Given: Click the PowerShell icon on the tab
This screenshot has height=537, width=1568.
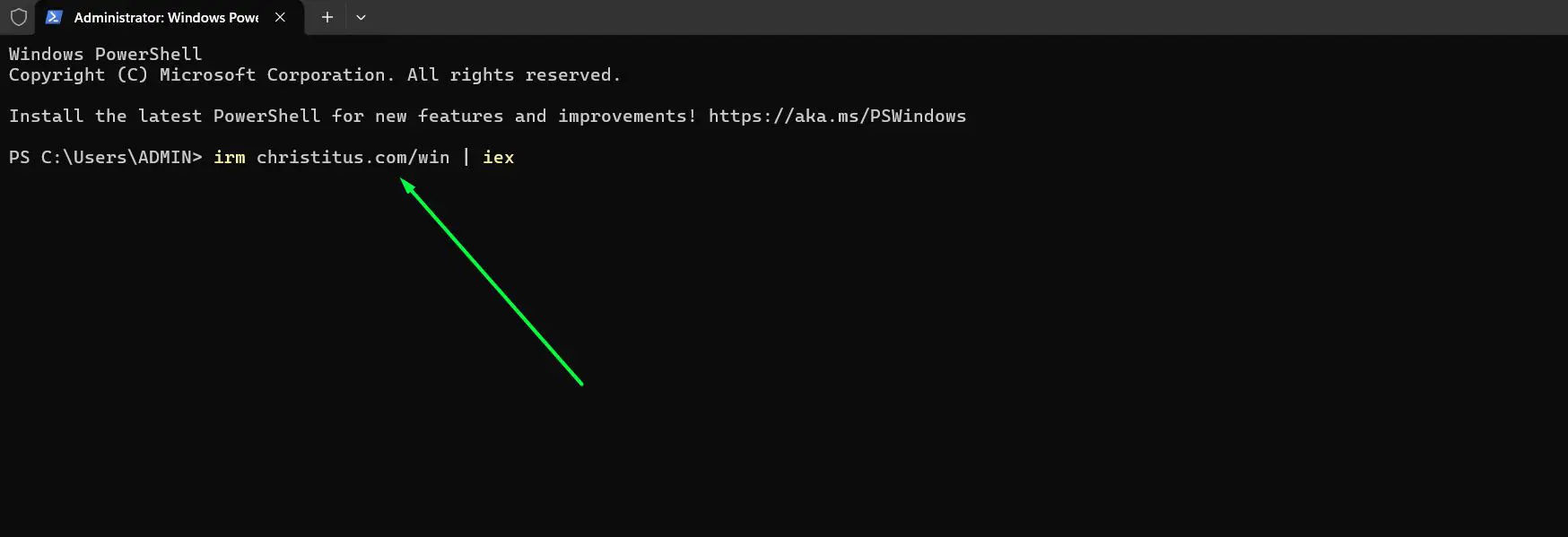Looking at the screenshot, I should click(x=54, y=17).
